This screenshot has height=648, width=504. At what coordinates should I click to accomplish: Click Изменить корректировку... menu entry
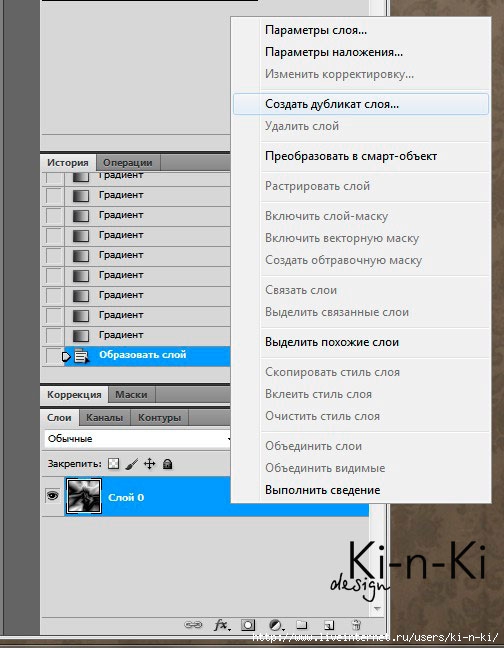click(361, 74)
